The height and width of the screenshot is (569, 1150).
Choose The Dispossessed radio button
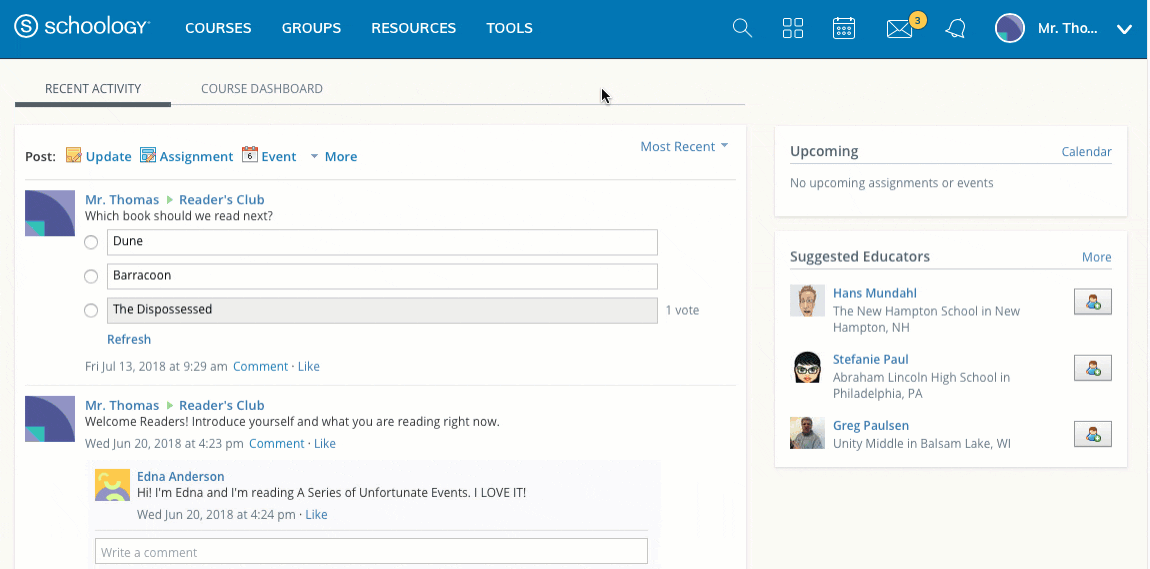pos(91,310)
